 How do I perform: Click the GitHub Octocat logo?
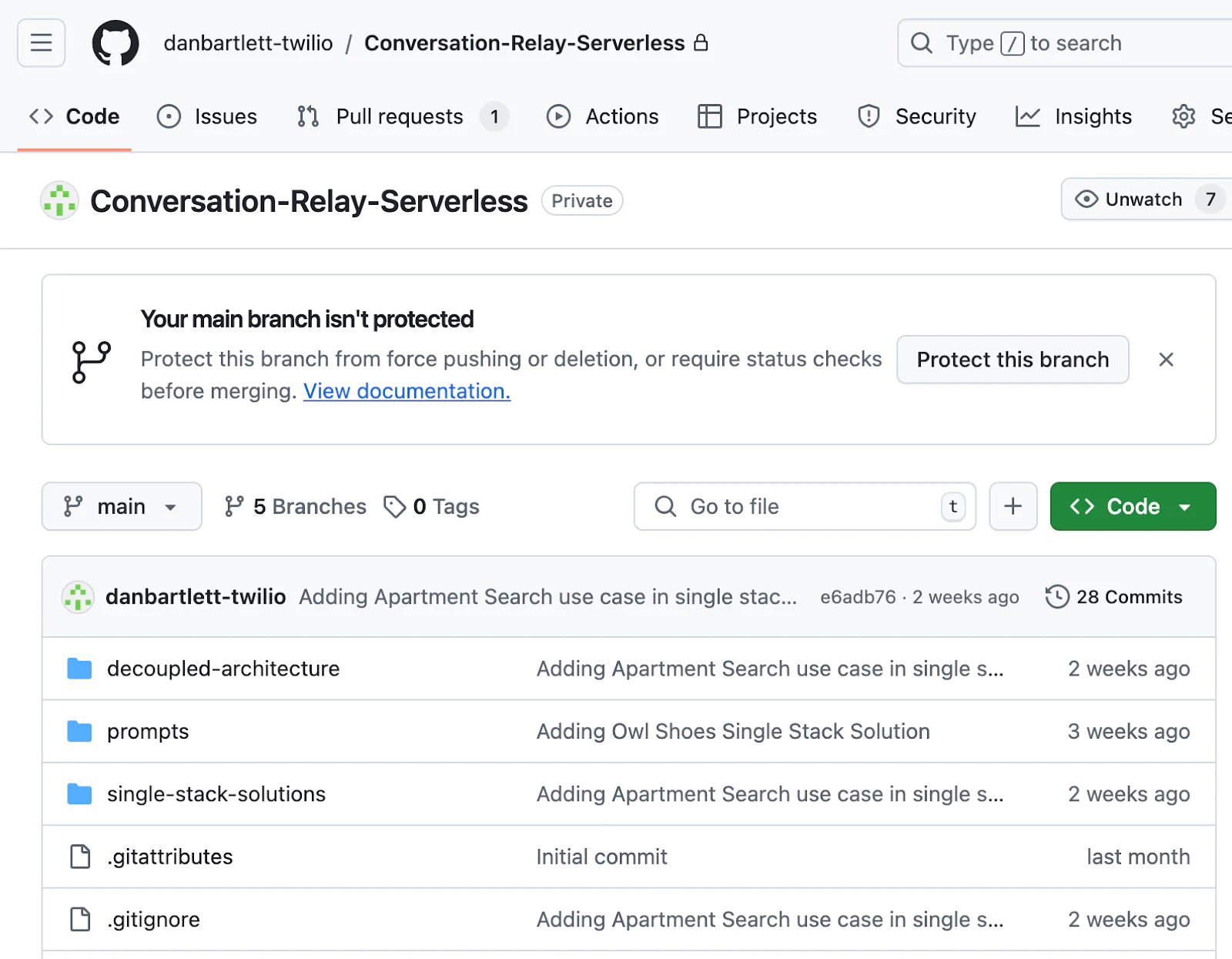(115, 43)
